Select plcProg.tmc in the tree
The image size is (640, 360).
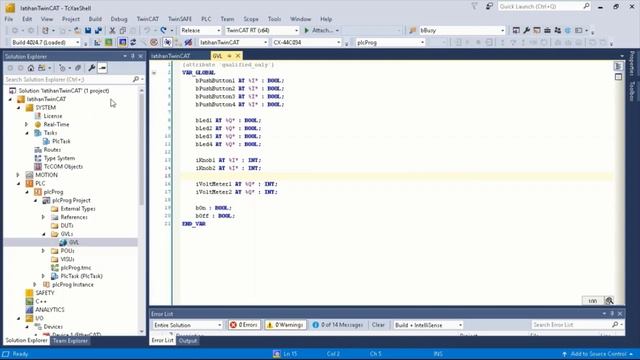tap(76, 268)
